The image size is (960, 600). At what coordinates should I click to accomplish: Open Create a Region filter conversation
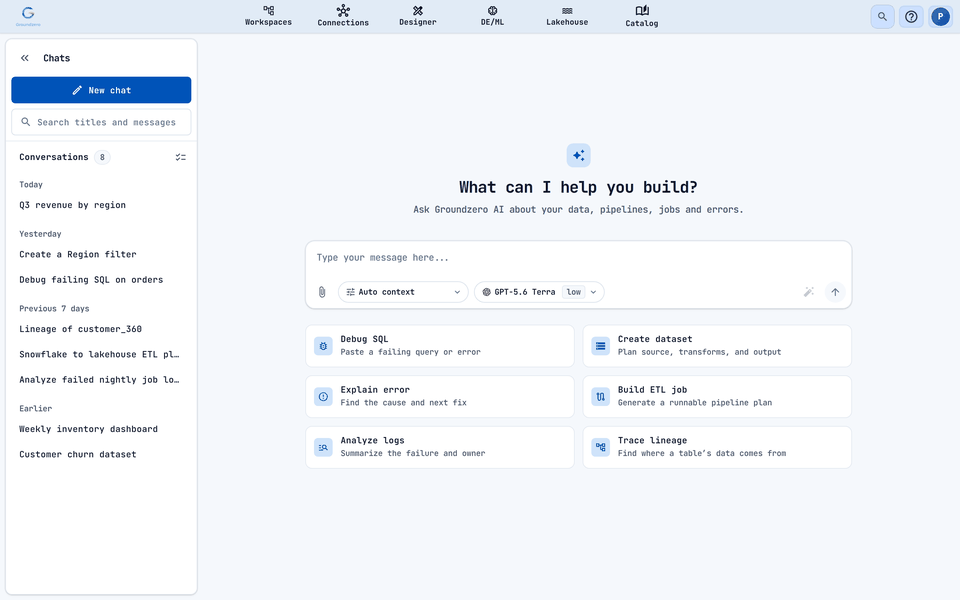tap(101, 254)
